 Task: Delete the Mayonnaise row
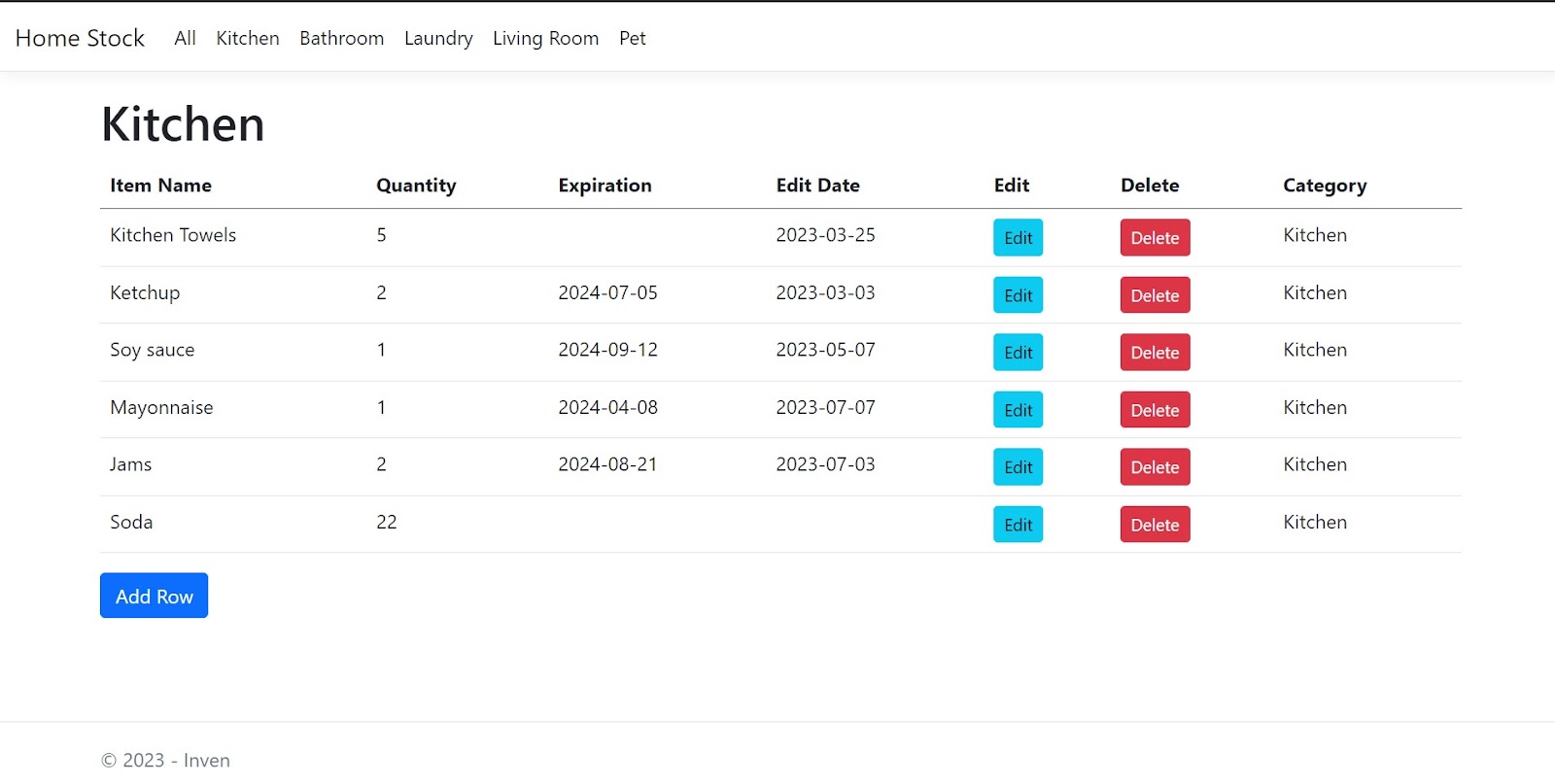1155,410
